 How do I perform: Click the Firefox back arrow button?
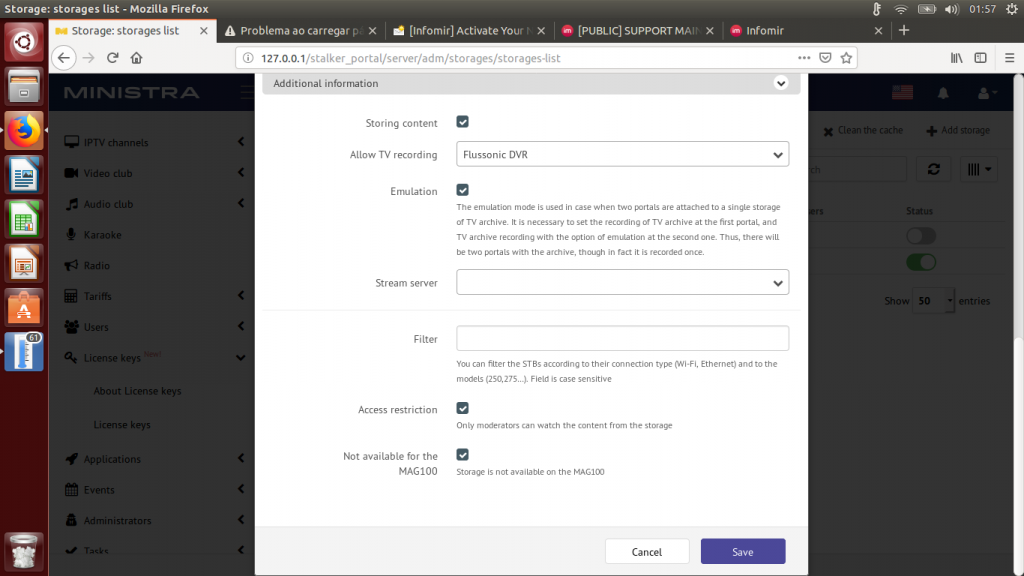[x=63, y=57]
